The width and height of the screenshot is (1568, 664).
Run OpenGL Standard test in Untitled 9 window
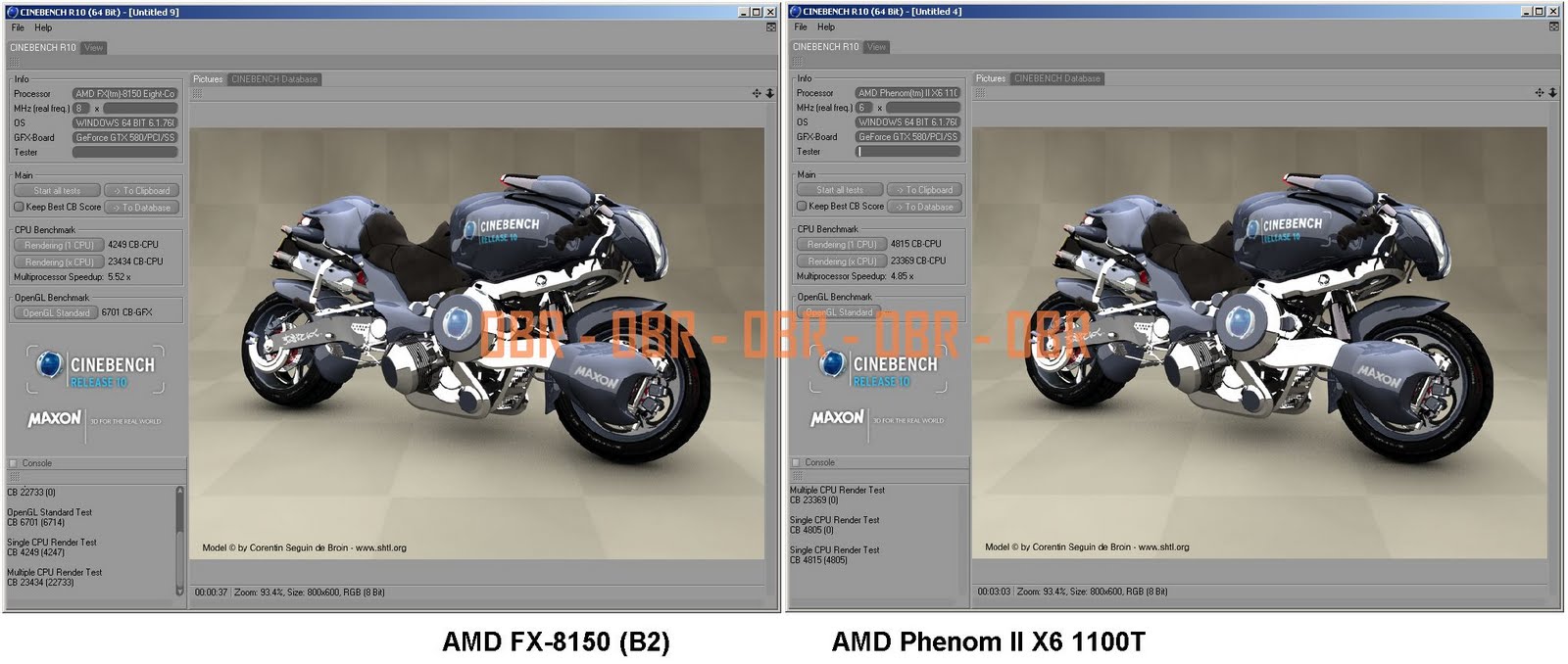56,312
